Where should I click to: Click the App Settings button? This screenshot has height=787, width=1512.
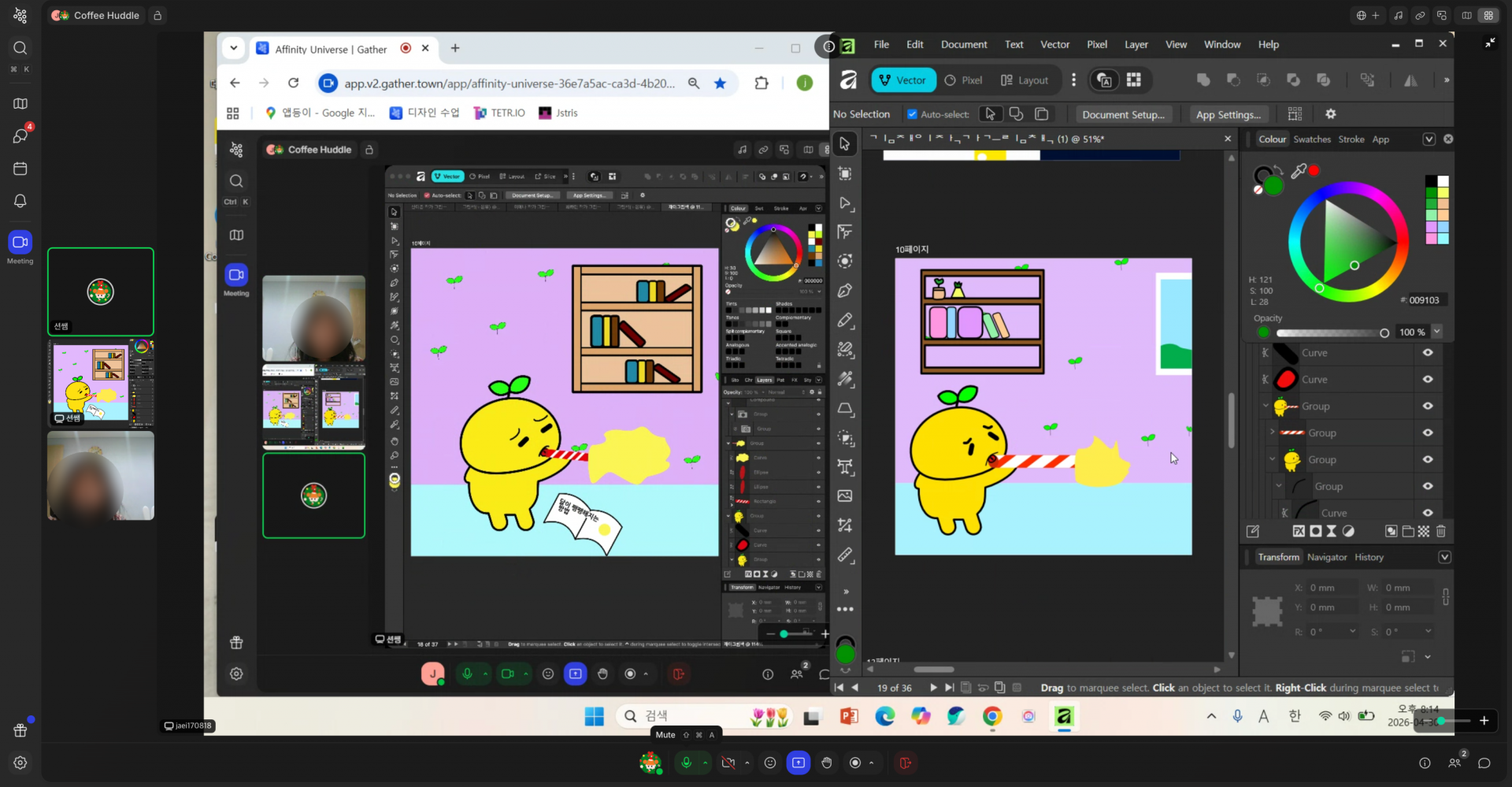(1228, 114)
